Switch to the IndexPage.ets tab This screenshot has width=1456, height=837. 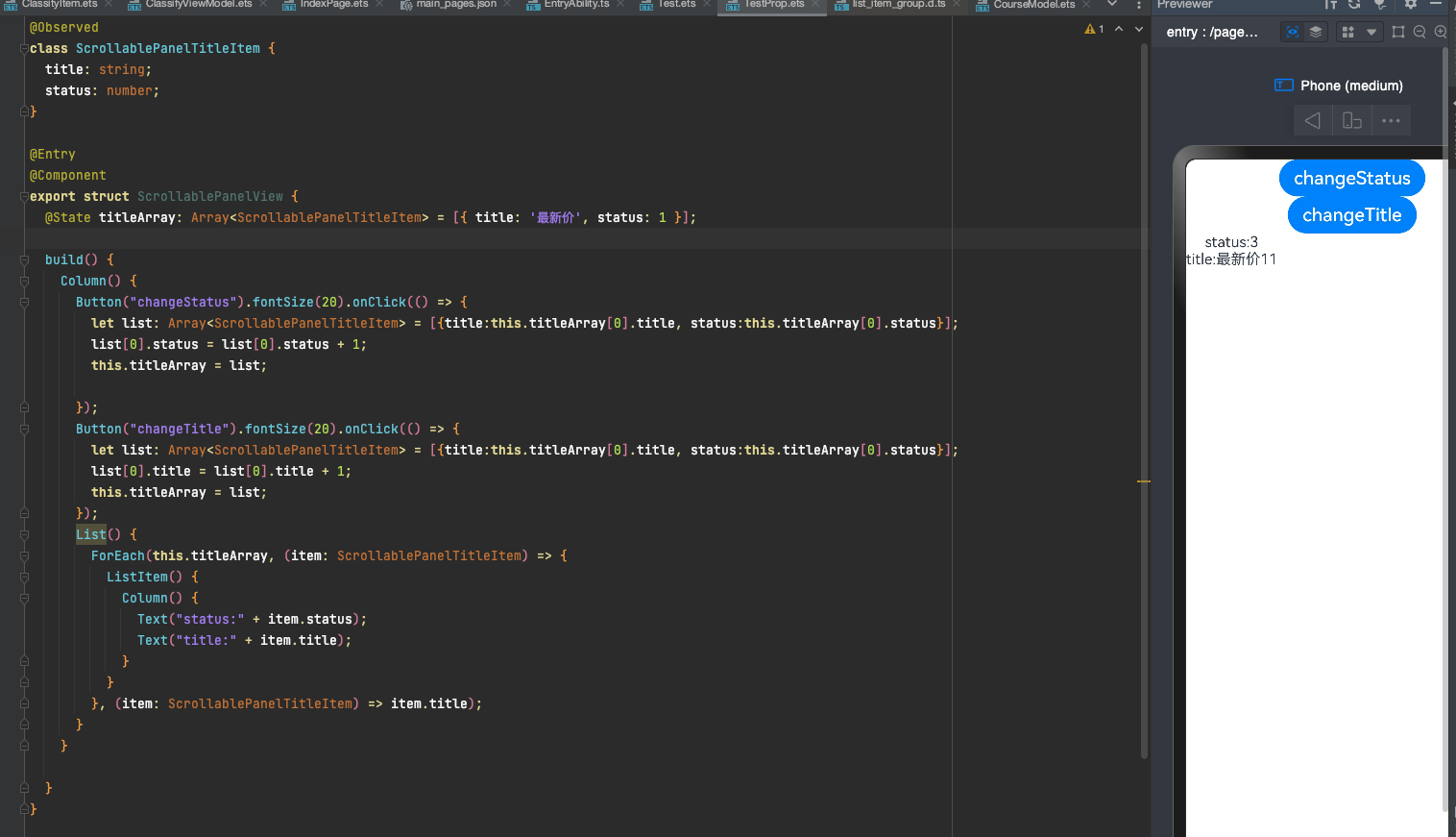click(332, 5)
